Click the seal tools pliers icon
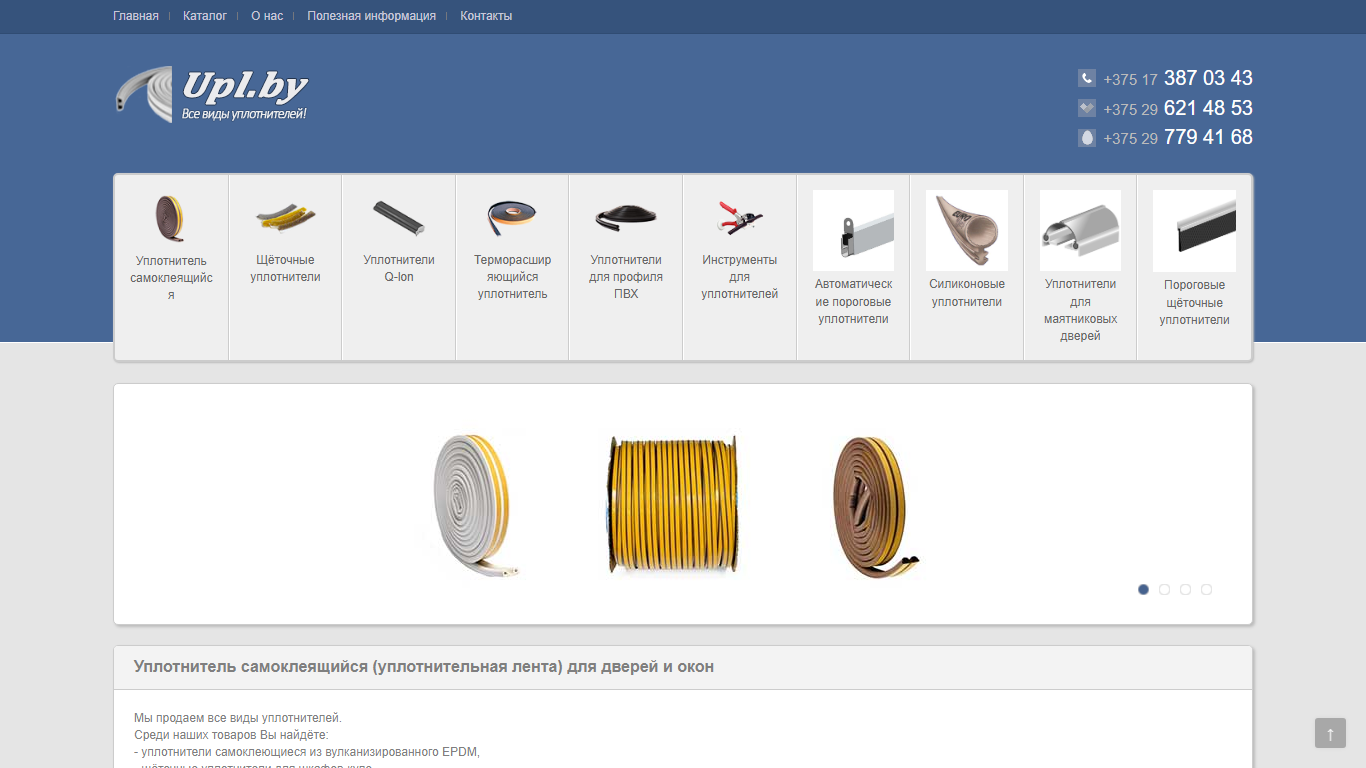Screen dimensions: 1366x768 tap(740, 217)
